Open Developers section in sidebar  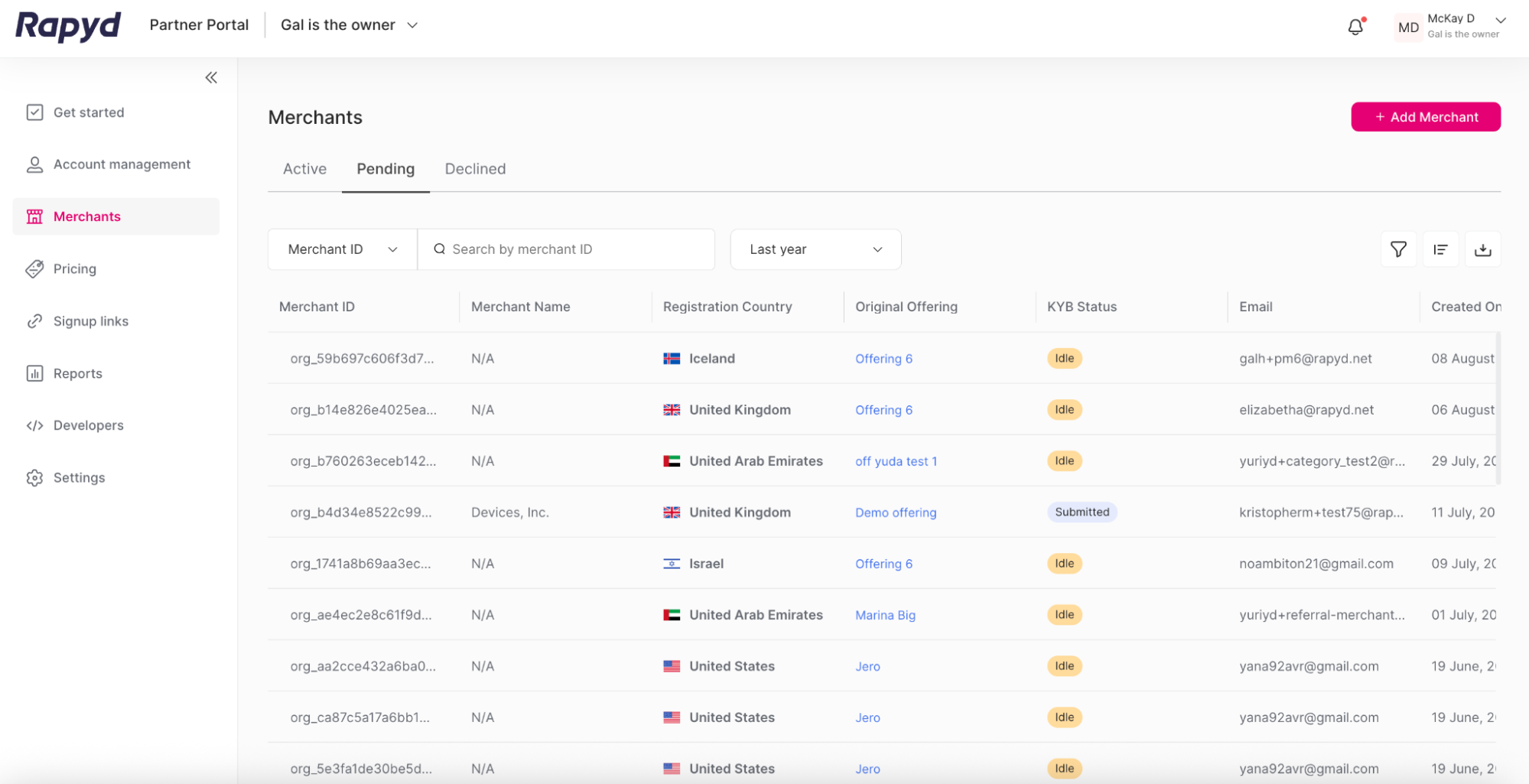click(88, 425)
